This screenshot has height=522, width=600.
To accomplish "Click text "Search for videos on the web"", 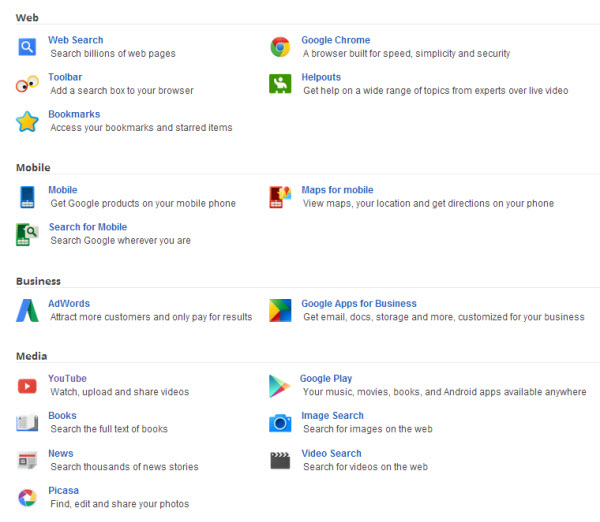I will coord(365,467).
